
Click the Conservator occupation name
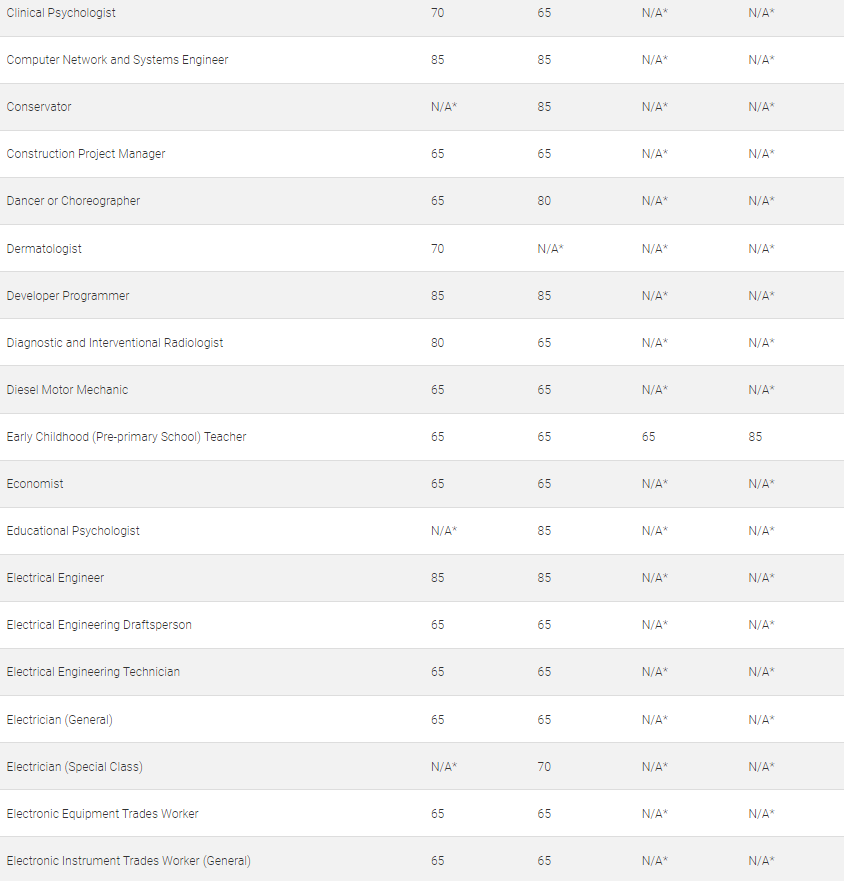pos(39,107)
